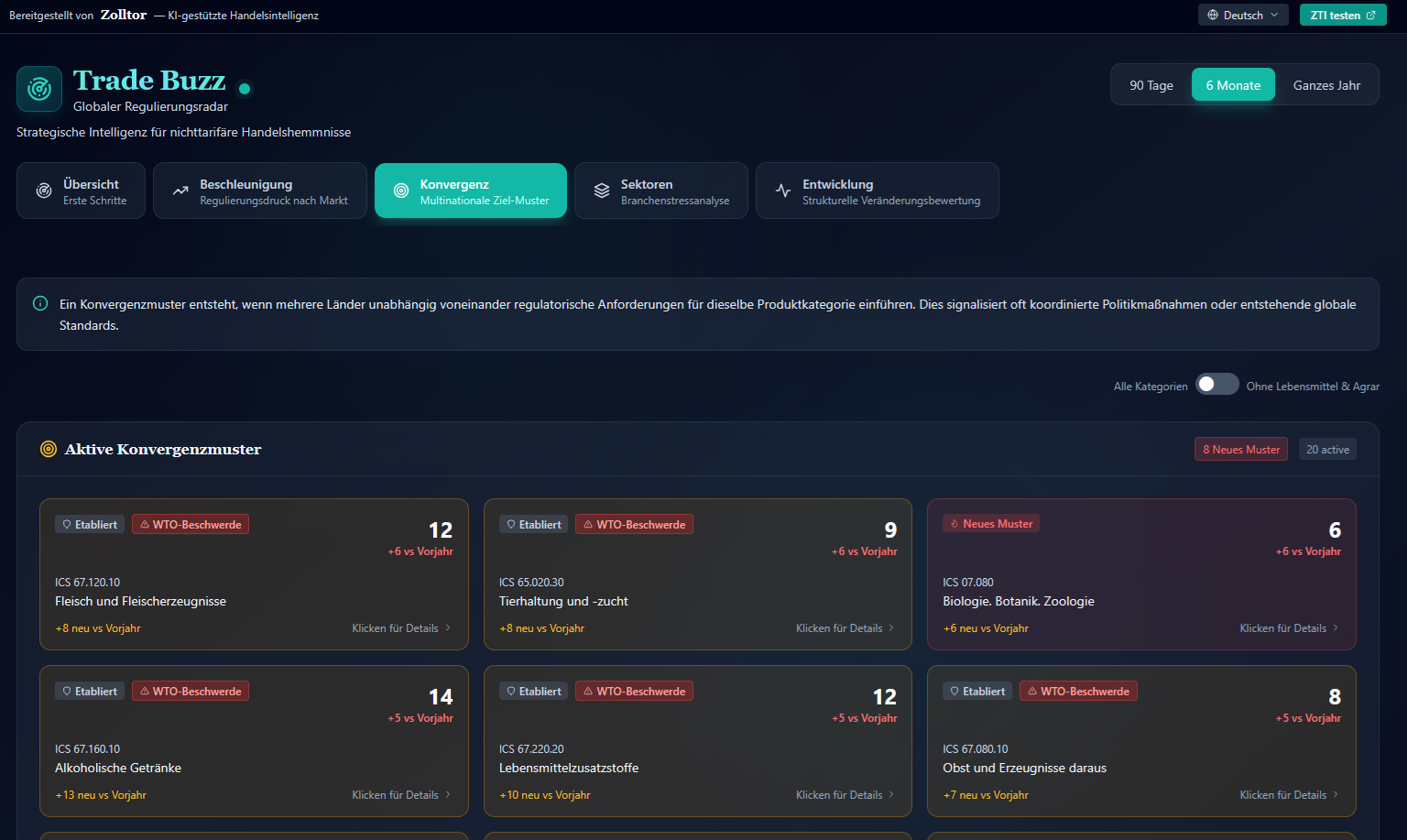
Task: Click the info icon in the Konvergenzmuster explanation
Action: [x=40, y=304]
